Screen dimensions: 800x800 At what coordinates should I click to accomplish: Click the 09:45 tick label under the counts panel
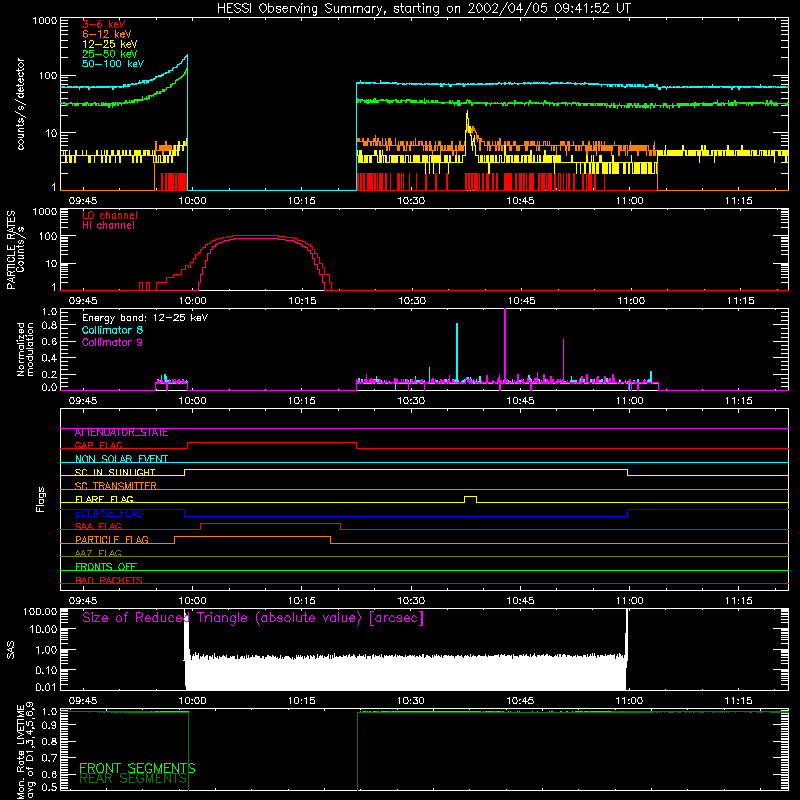(x=83, y=201)
